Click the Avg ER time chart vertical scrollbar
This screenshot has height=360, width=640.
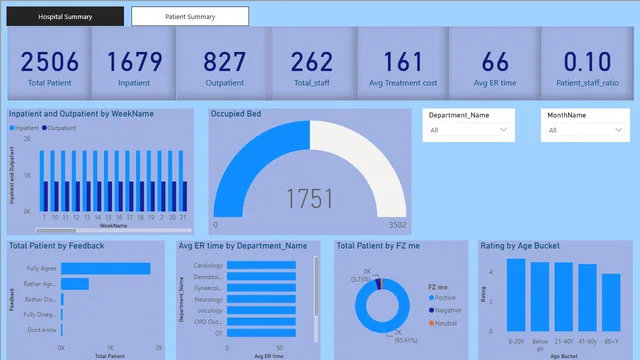[316, 287]
